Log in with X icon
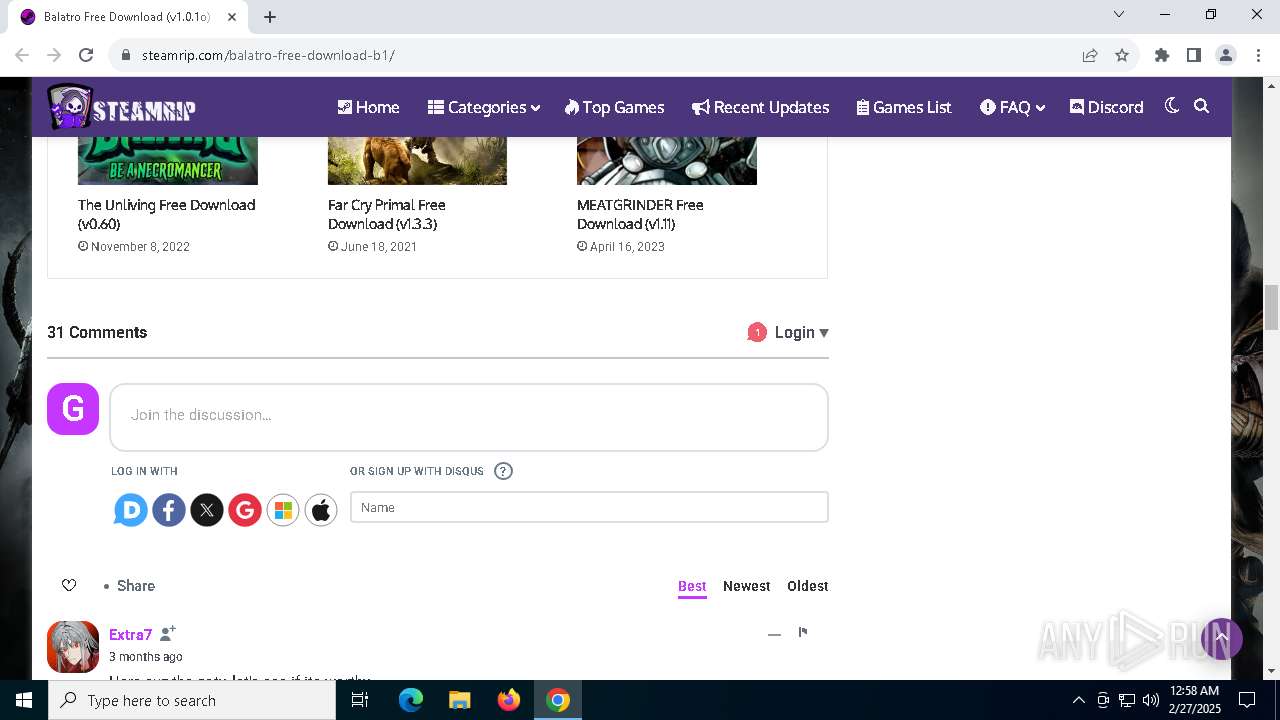The width and height of the screenshot is (1280, 720). coord(206,510)
